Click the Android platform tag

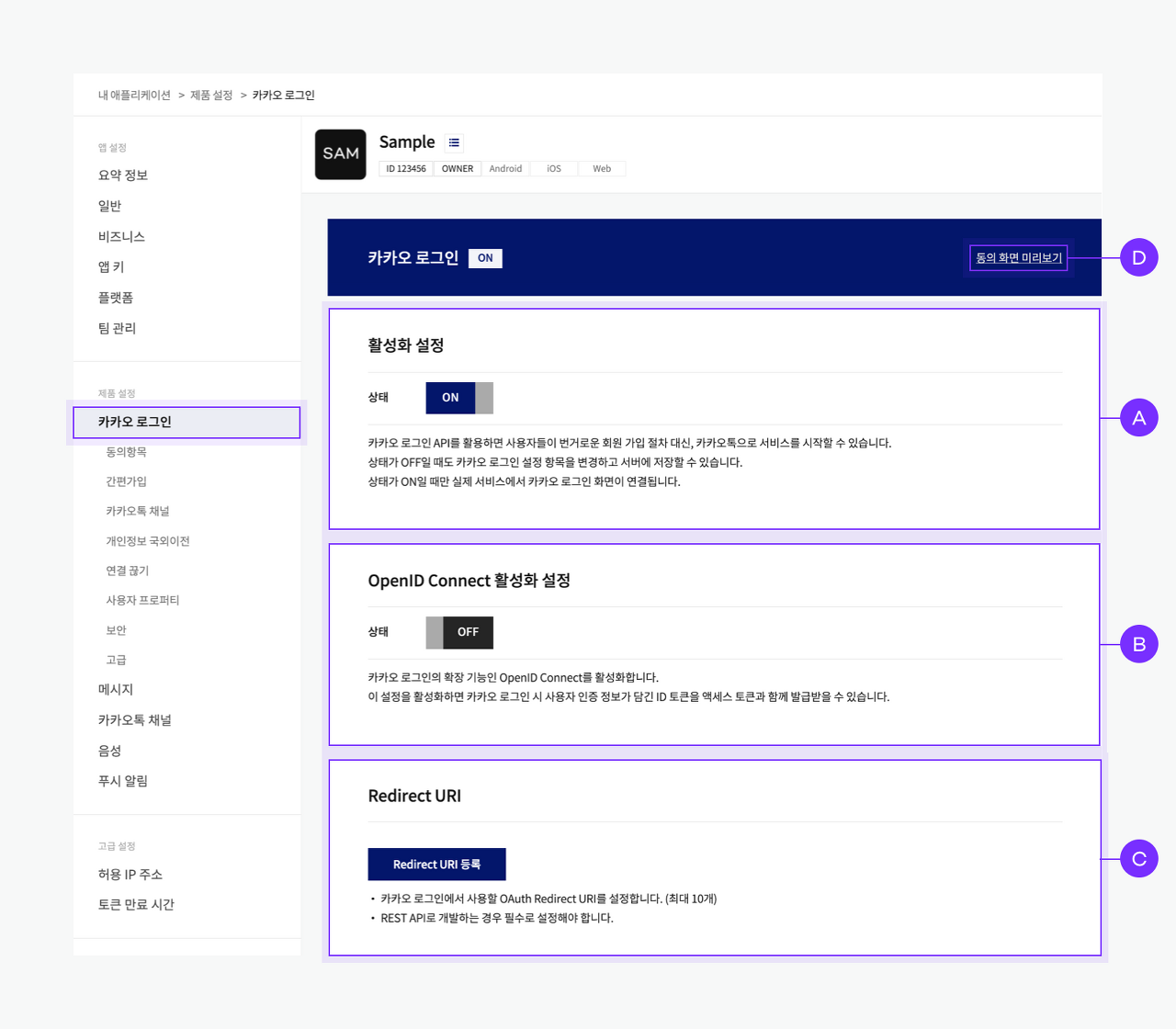(505, 169)
